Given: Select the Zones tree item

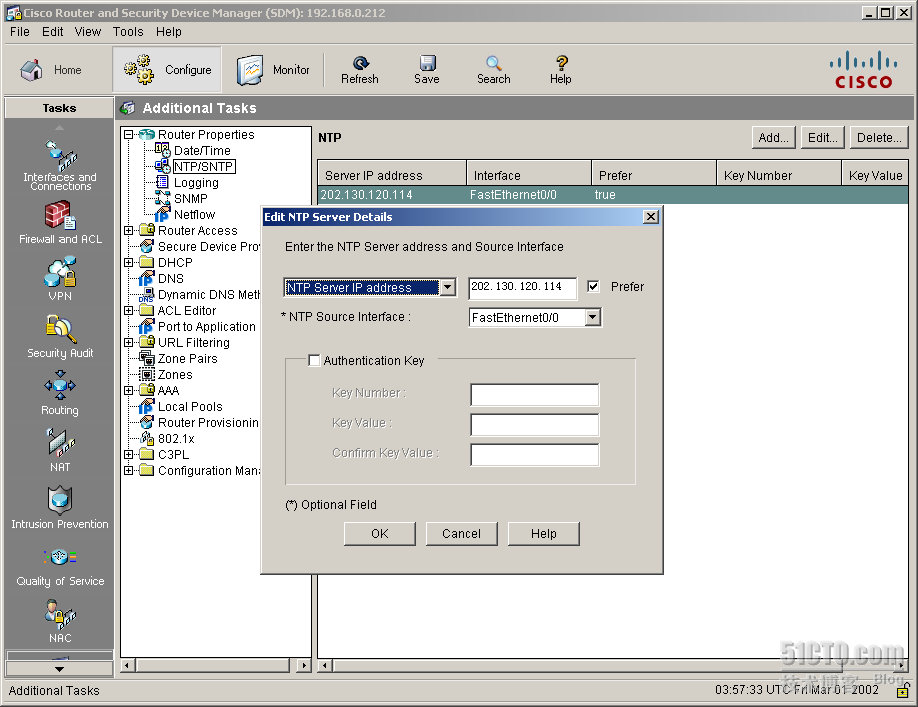Looking at the screenshot, I should click(x=175, y=375).
